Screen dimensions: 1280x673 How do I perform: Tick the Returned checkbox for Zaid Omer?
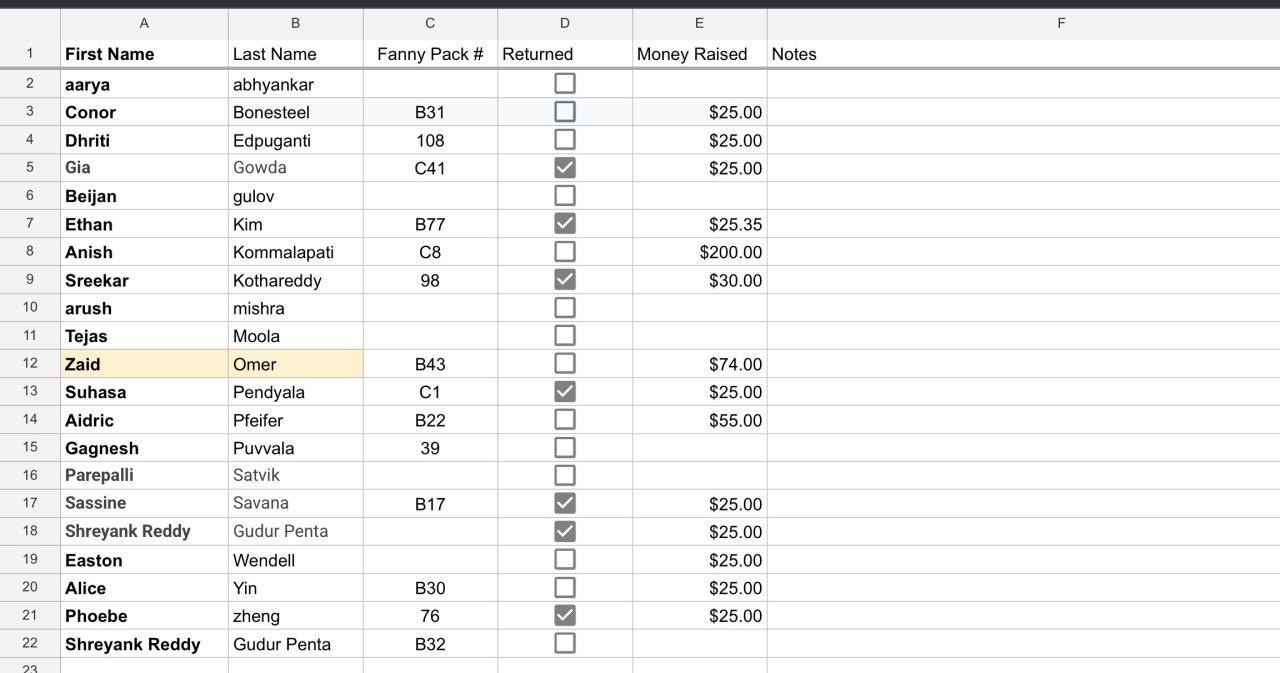565,364
